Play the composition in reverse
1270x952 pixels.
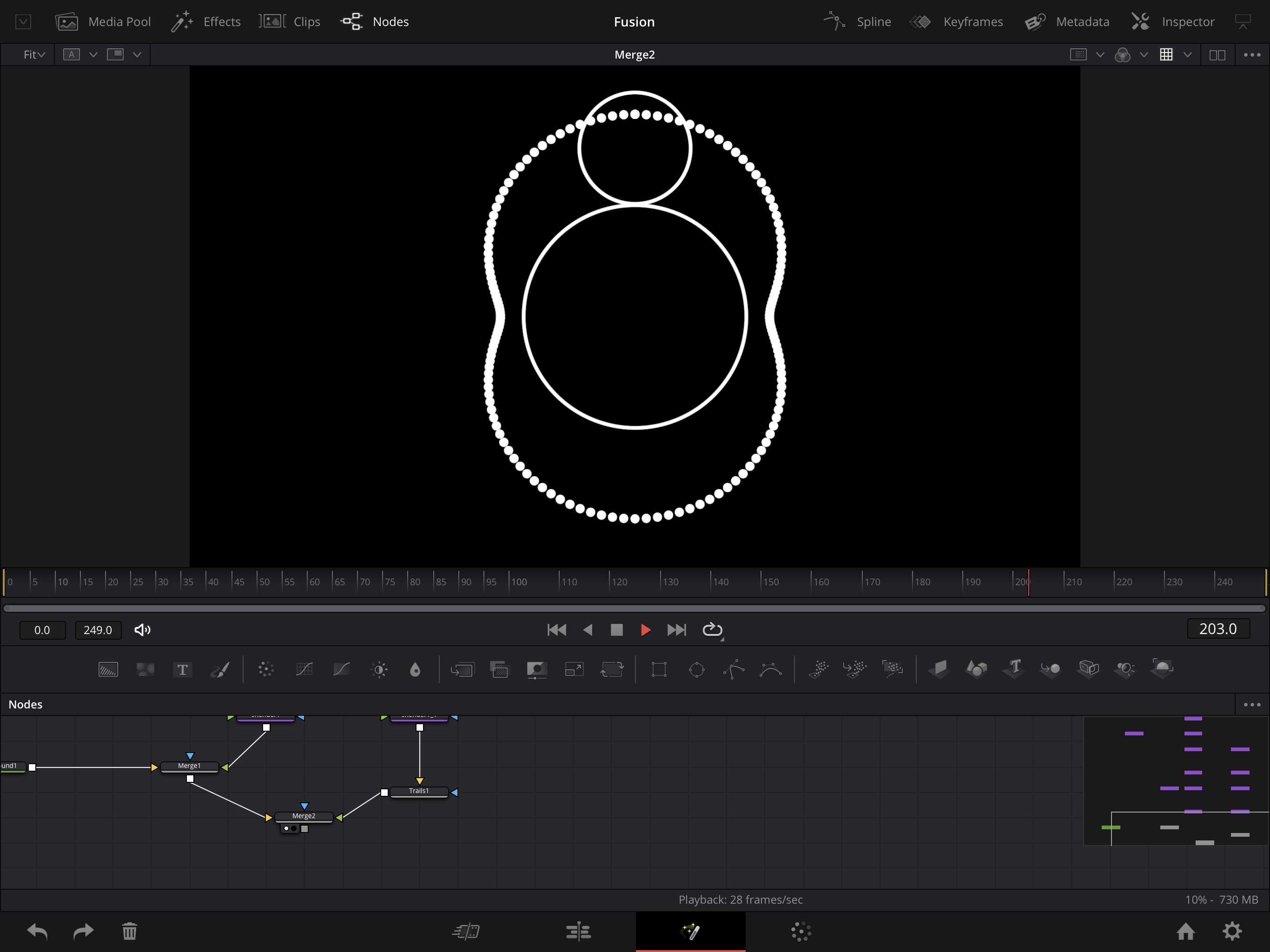pos(587,630)
